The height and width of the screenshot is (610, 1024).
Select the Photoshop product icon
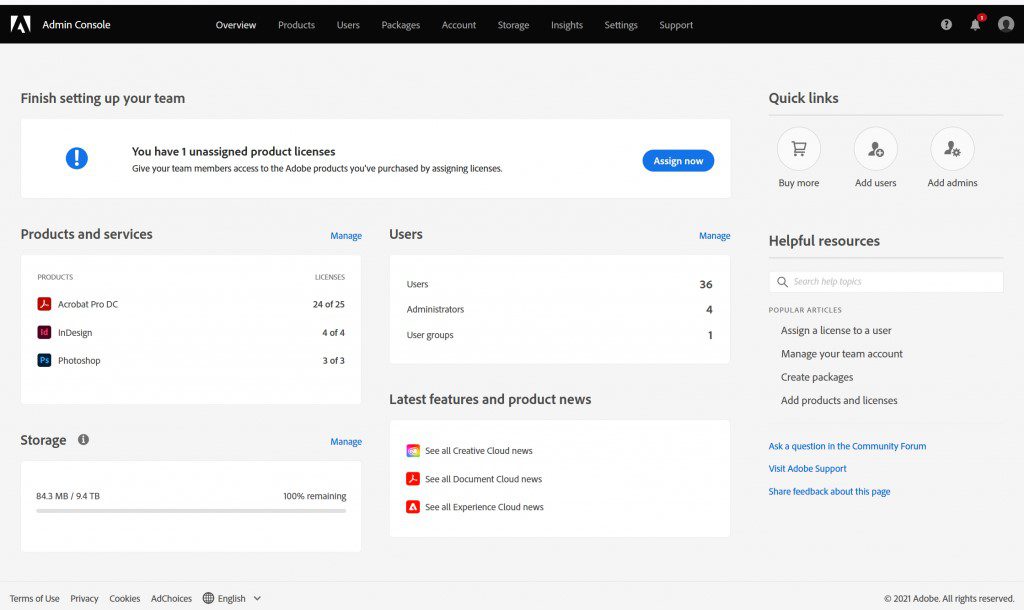[x=44, y=360]
